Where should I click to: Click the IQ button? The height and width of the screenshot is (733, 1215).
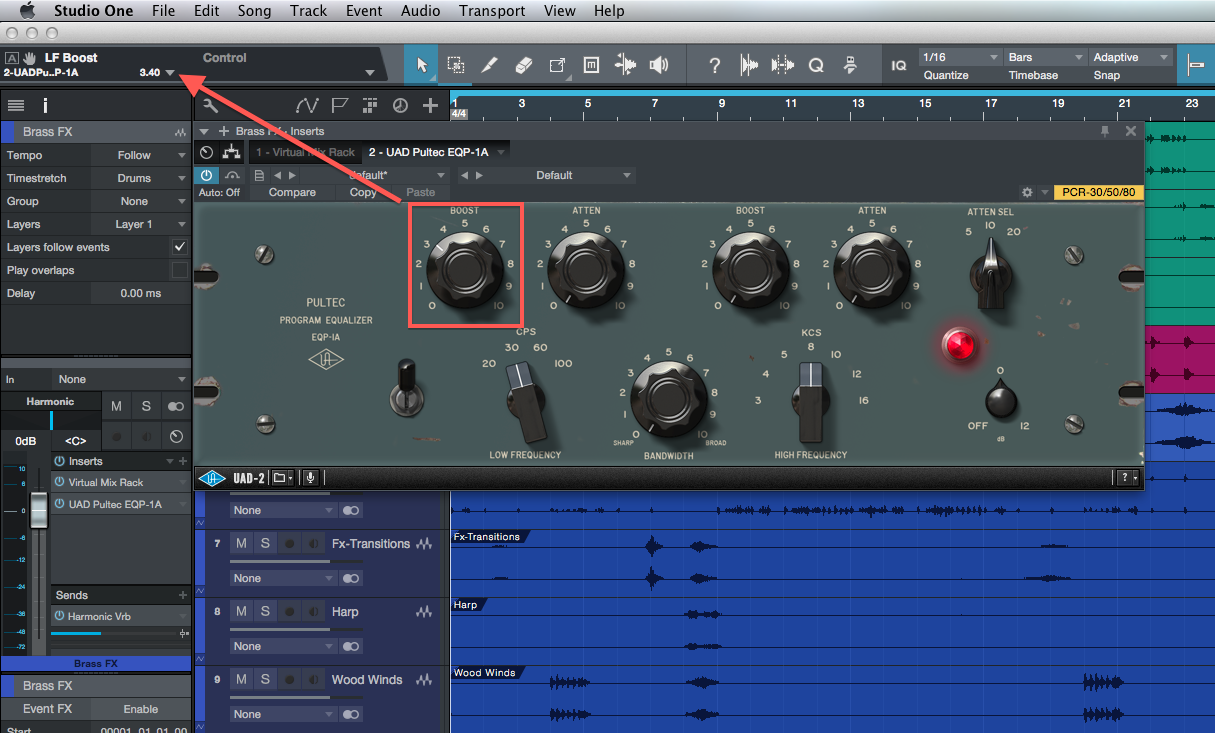click(x=899, y=65)
